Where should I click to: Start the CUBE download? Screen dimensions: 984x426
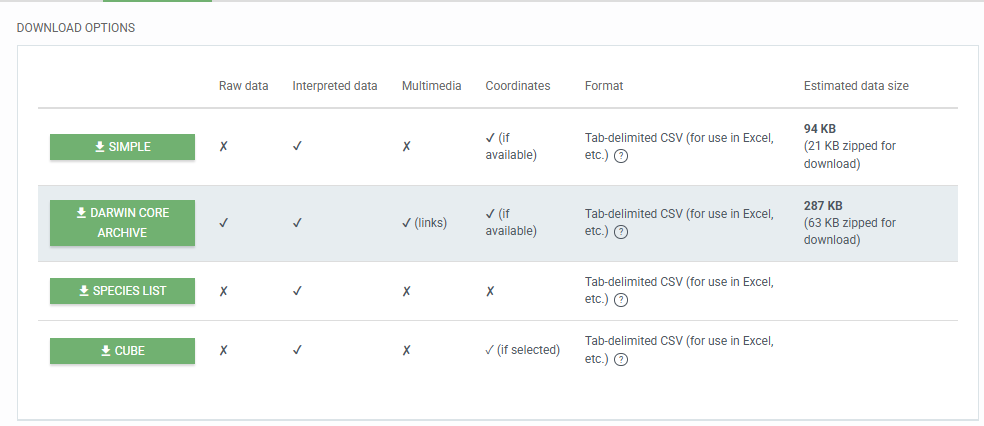[x=122, y=351]
